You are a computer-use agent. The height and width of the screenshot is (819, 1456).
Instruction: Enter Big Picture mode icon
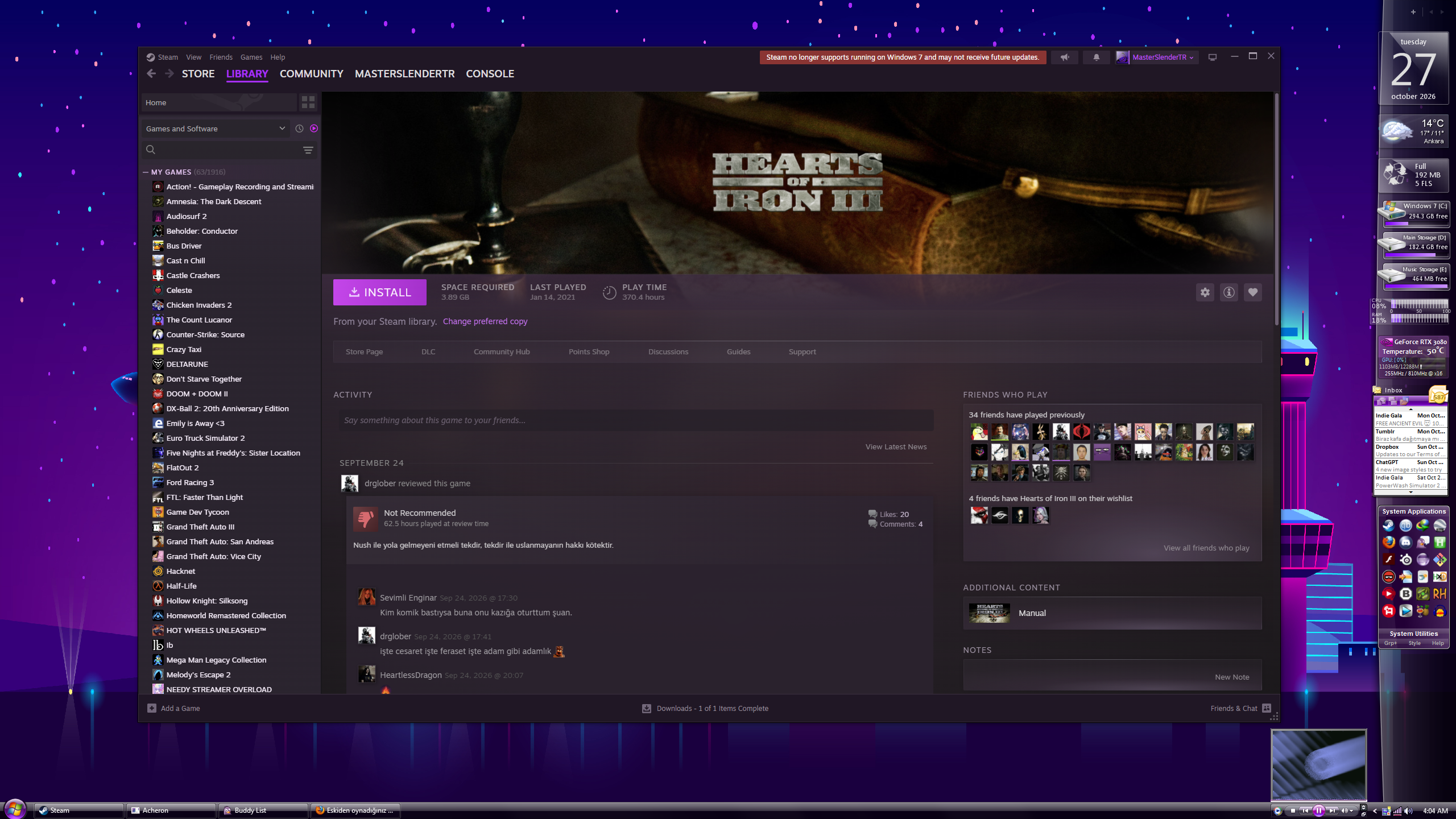pyautogui.click(x=1213, y=57)
